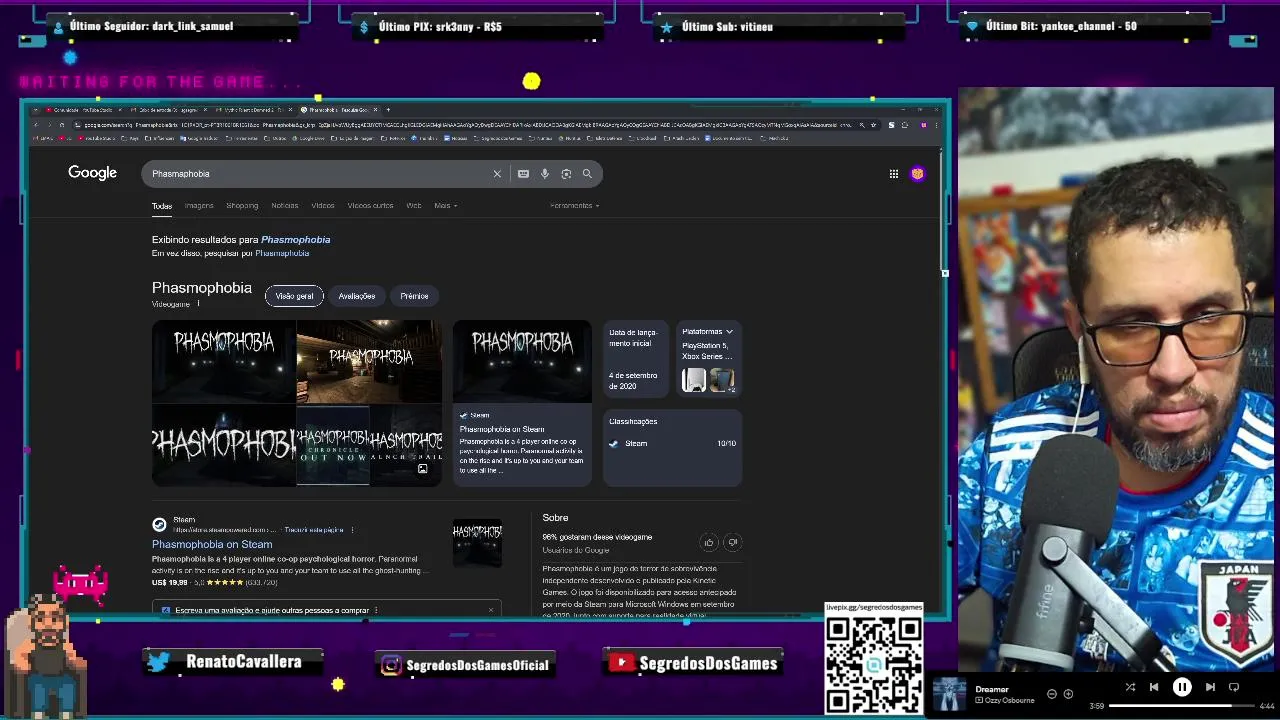Seek in the Dreamer progress bar
The height and width of the screenshot is (720, 1280).
click(1182, 706)
